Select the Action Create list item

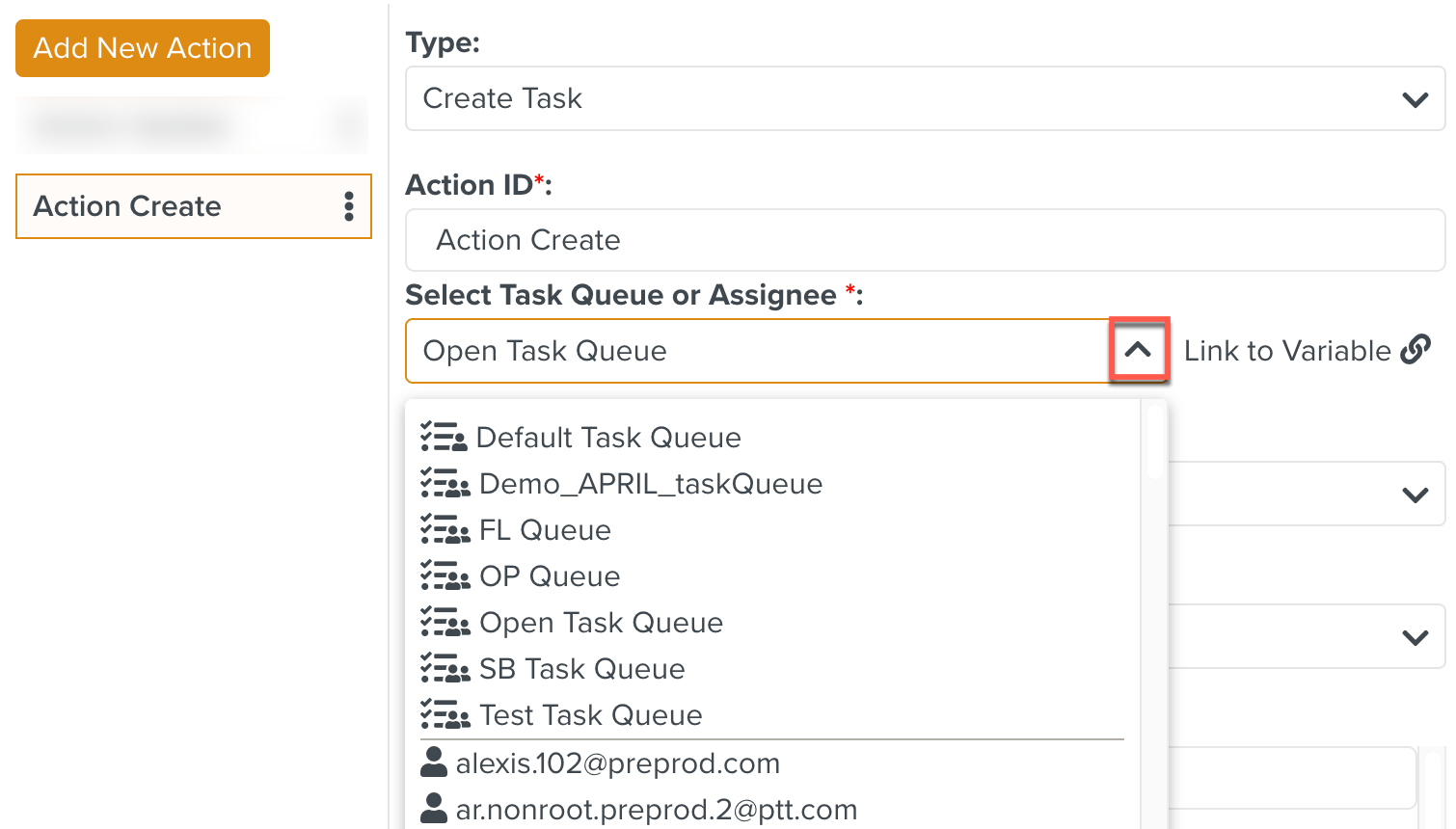174,206
